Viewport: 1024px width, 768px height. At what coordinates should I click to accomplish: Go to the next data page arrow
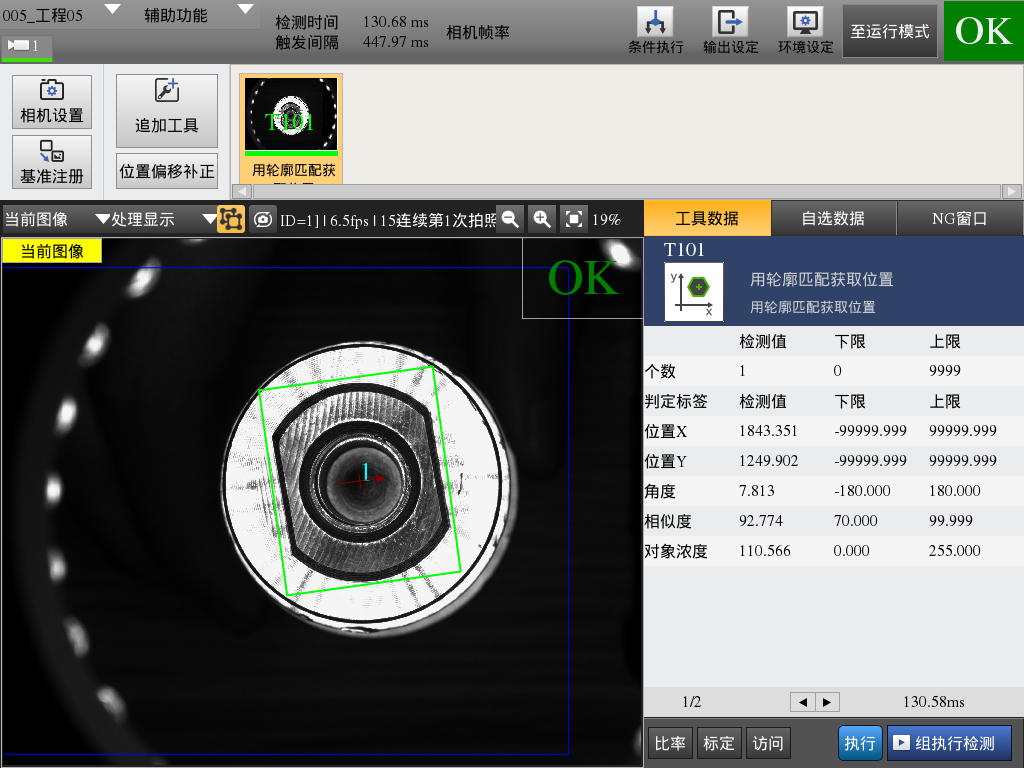[827, 702]
